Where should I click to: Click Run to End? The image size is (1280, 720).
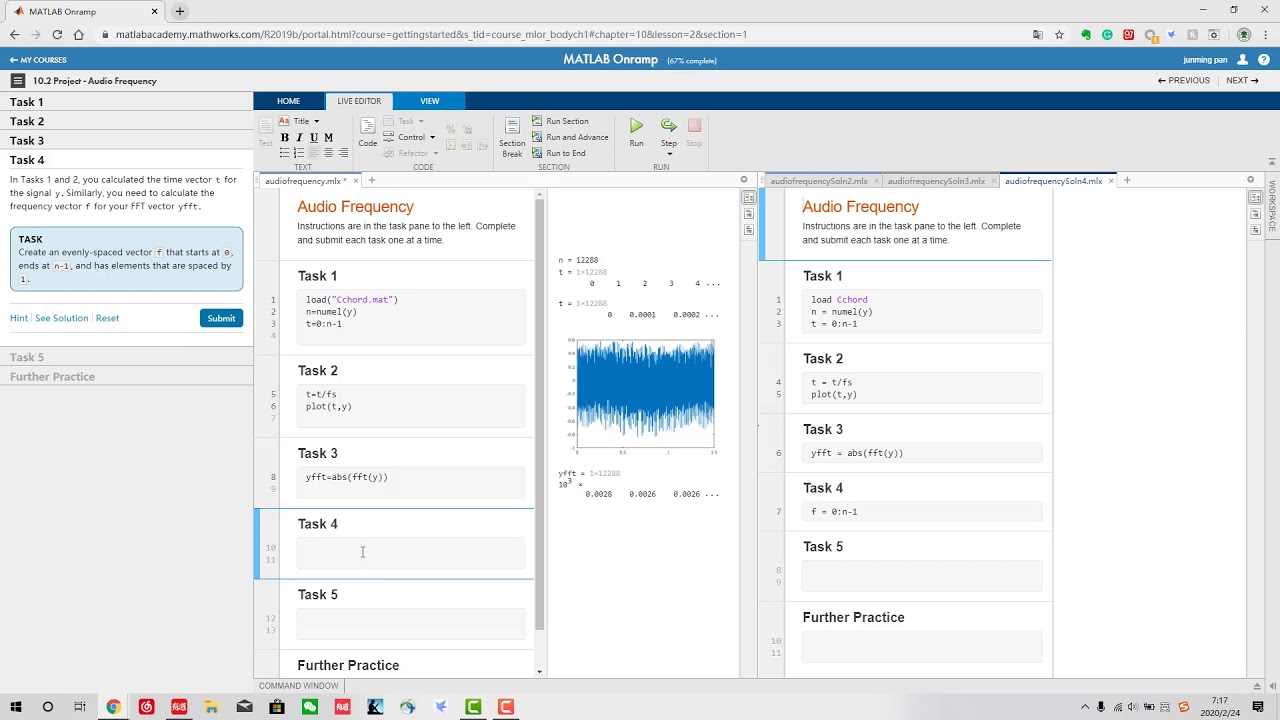click(x=558, y=153)
